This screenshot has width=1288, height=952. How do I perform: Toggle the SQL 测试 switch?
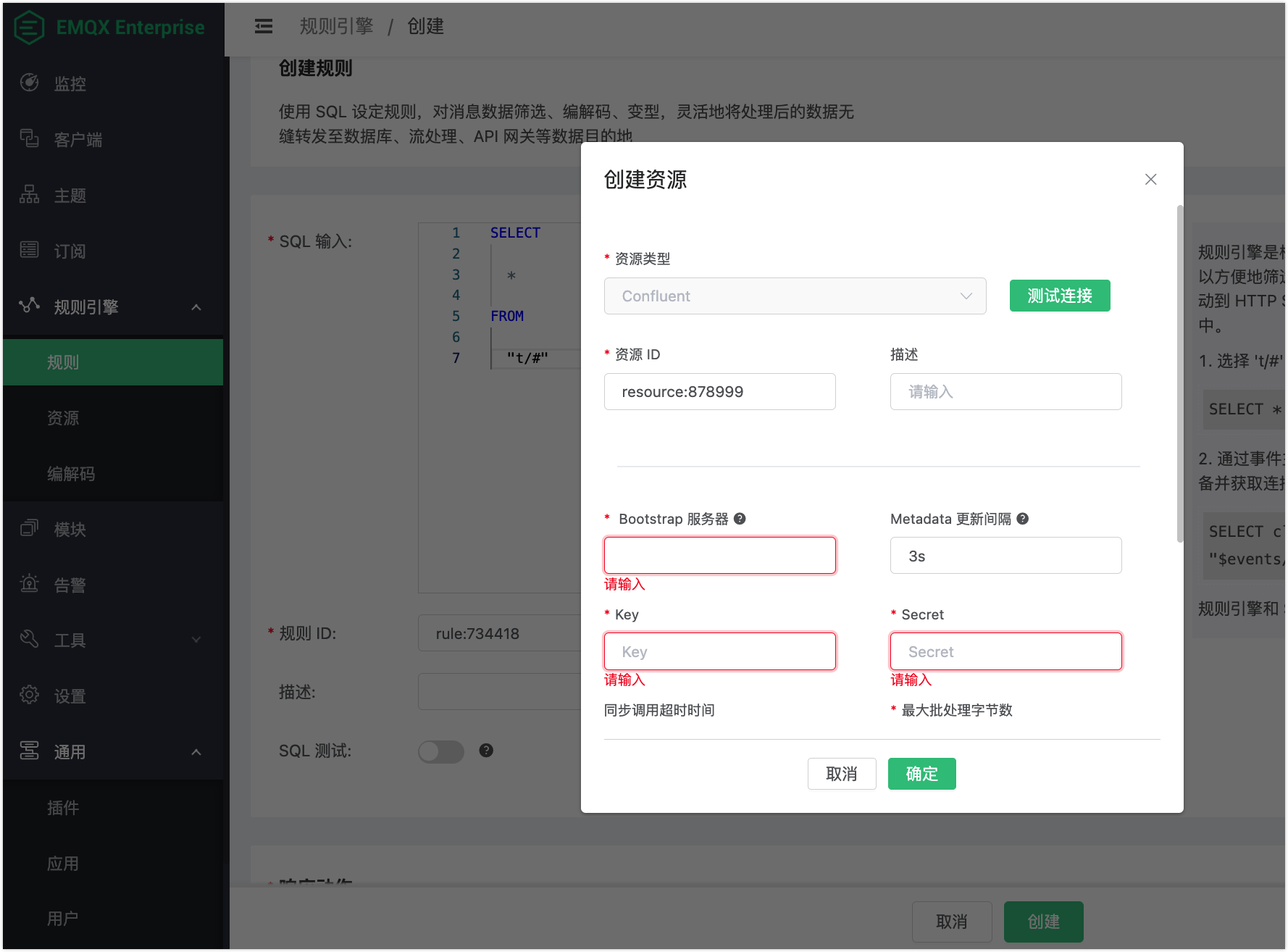[440, 751]
